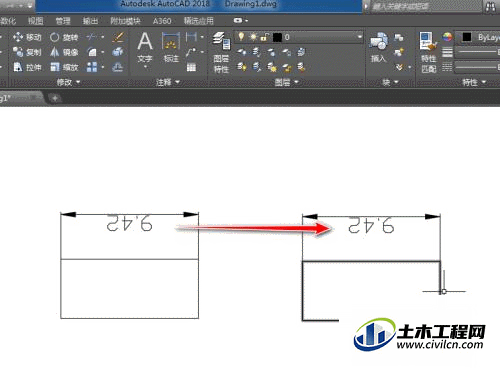Click the Table tool icon
The image size is (500, 375).
(191, 68)
